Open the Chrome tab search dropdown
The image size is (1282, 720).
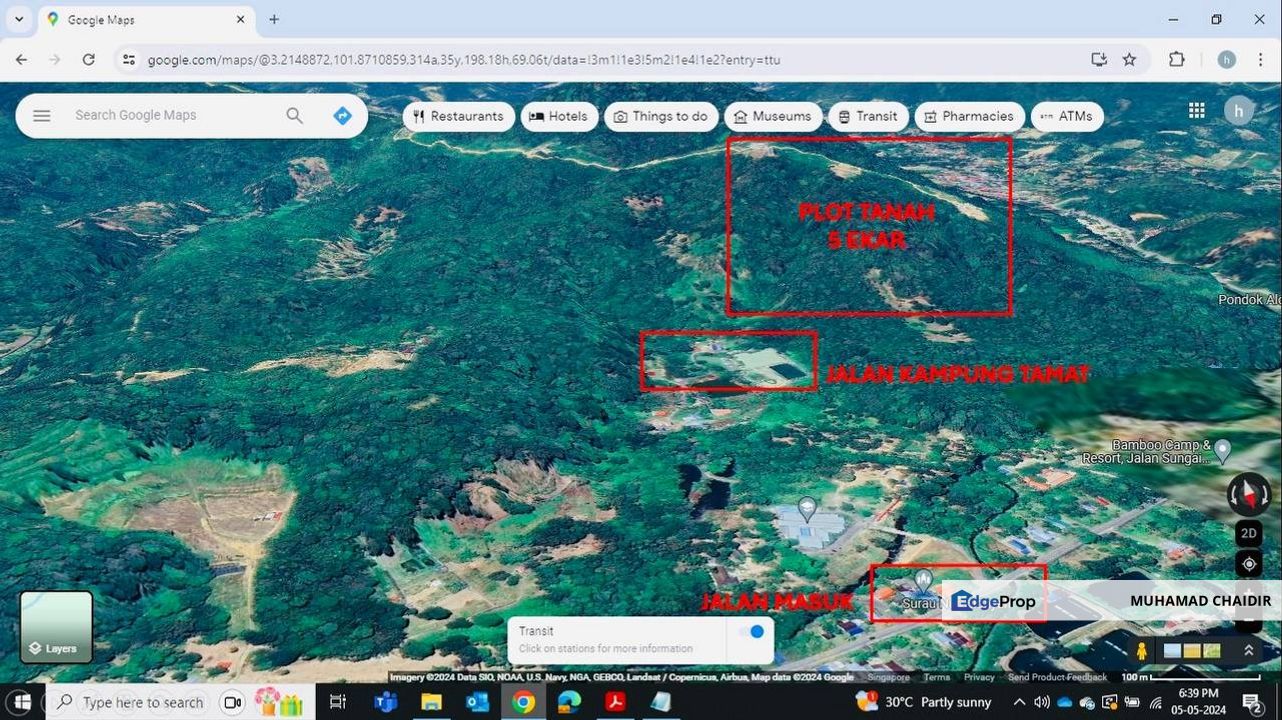pos(18,19)
